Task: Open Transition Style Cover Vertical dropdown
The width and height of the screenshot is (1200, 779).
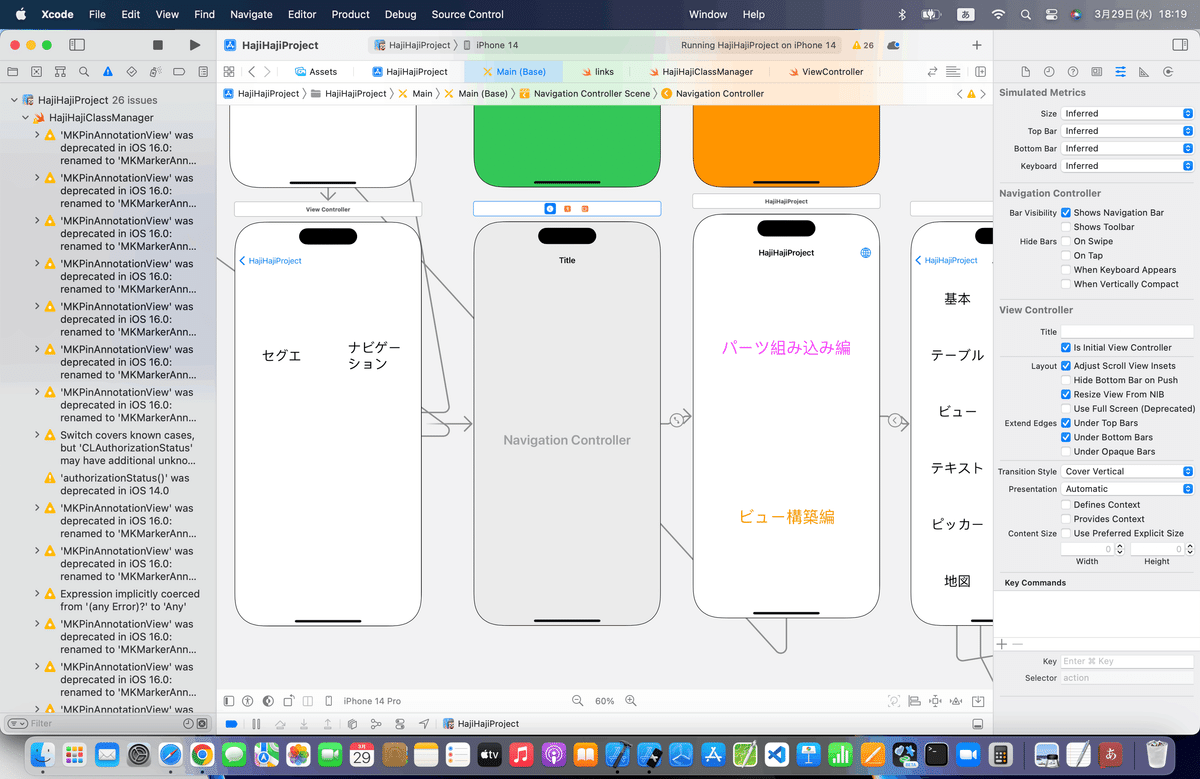Action: pyautogui.click(x=1127, y=472)
